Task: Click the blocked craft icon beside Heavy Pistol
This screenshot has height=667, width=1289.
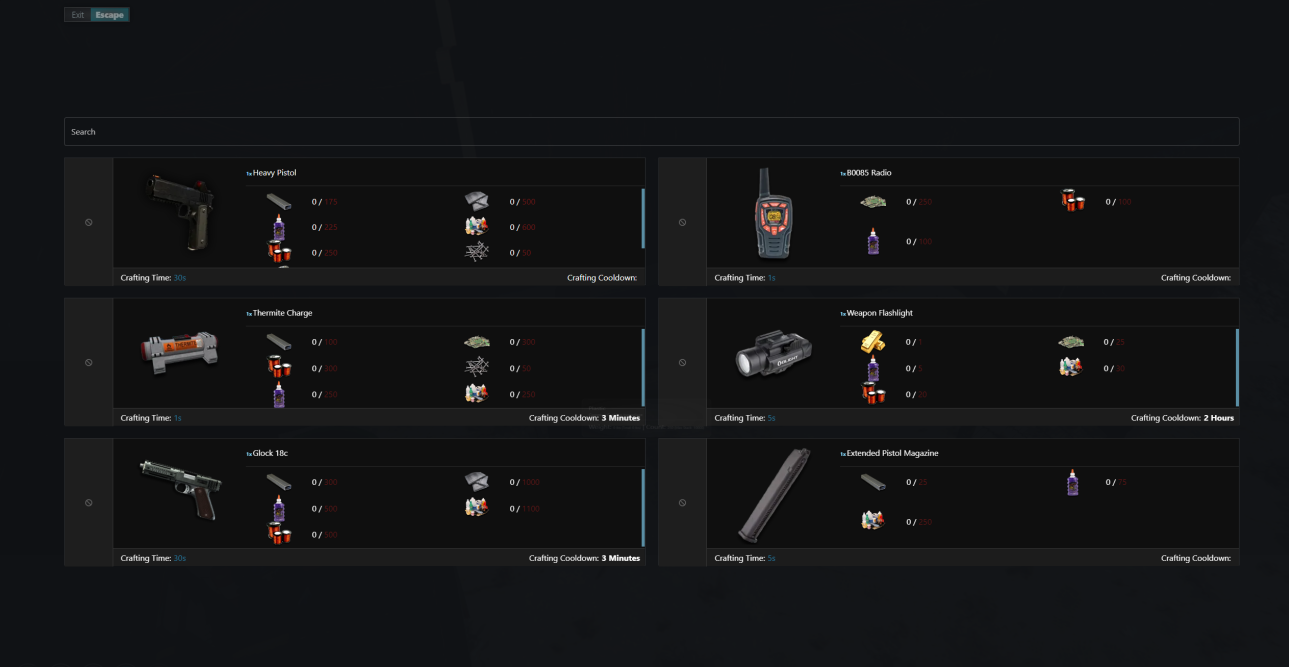Action: (x=89, y=222)
